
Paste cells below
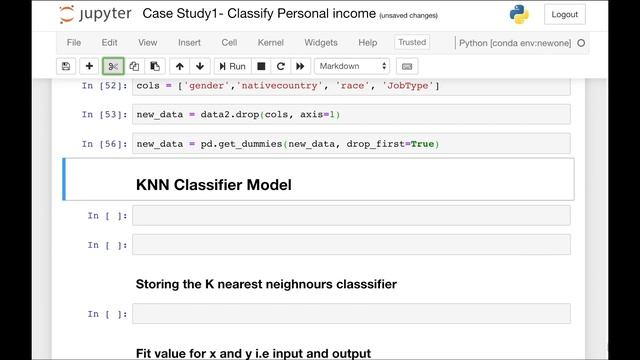click(155, 66)
